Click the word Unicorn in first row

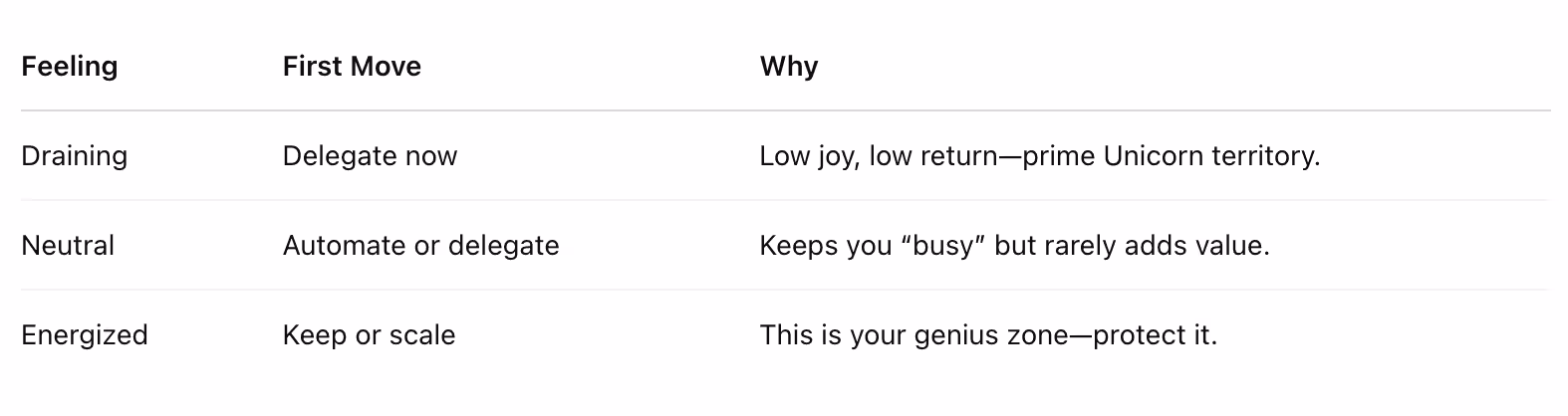click(x=1154, y=156)
